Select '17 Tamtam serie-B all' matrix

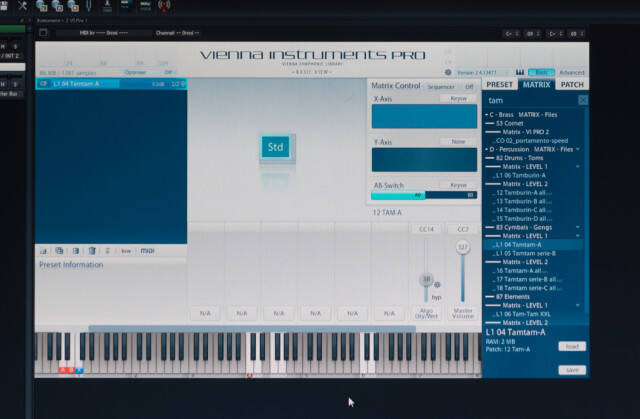point(529,279)
